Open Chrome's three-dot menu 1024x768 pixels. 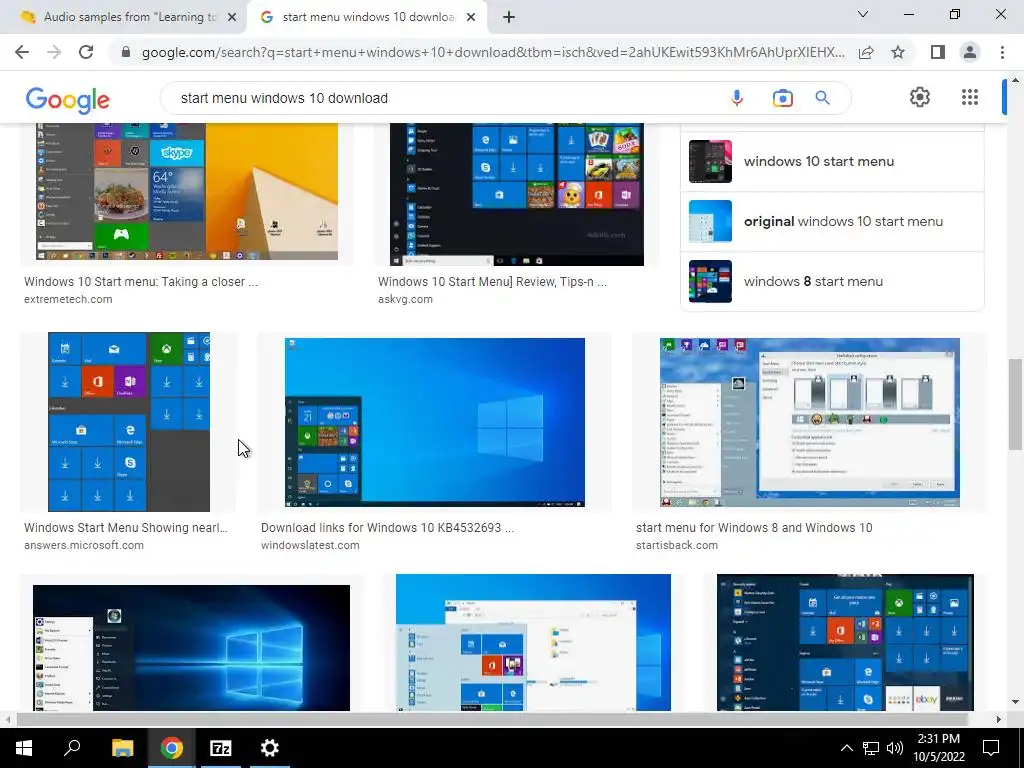1002,52
